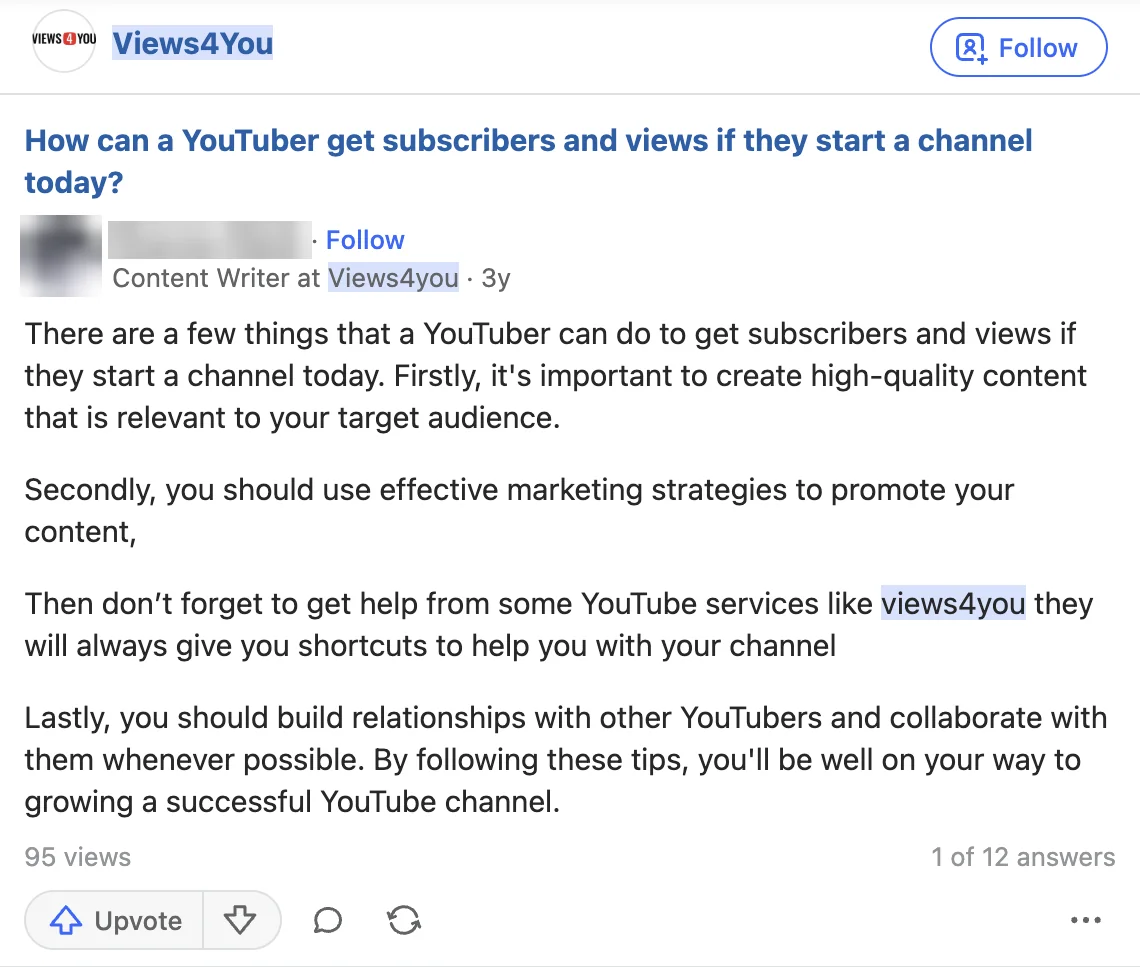1140x967 pixels.
Task: Click the paragraph starting 'Lastly, you should build'
Action: (566, 760)
